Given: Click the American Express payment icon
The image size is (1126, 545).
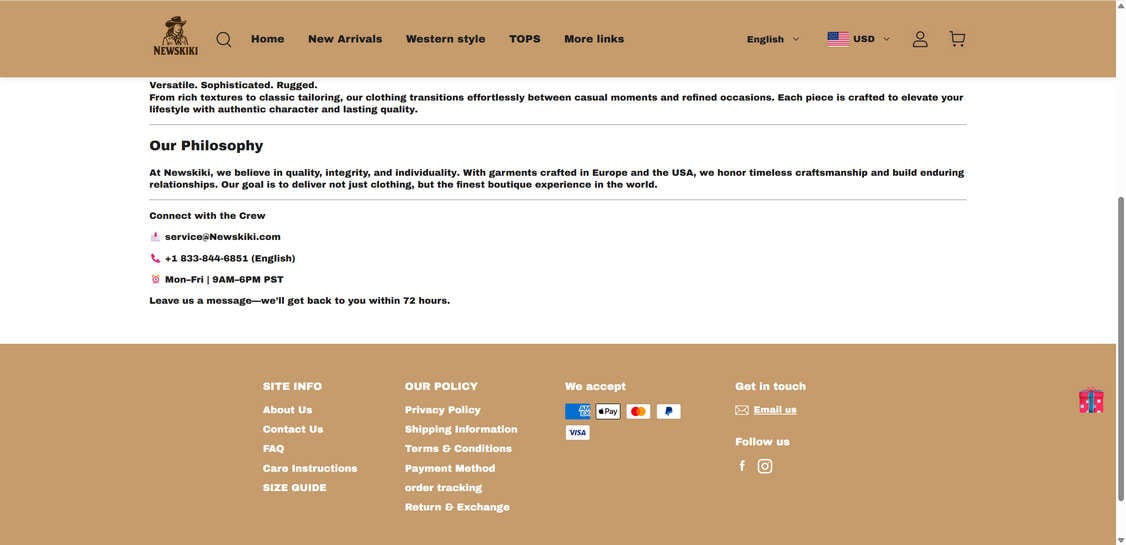Looking at the screenshot, I should pos(577,411).
